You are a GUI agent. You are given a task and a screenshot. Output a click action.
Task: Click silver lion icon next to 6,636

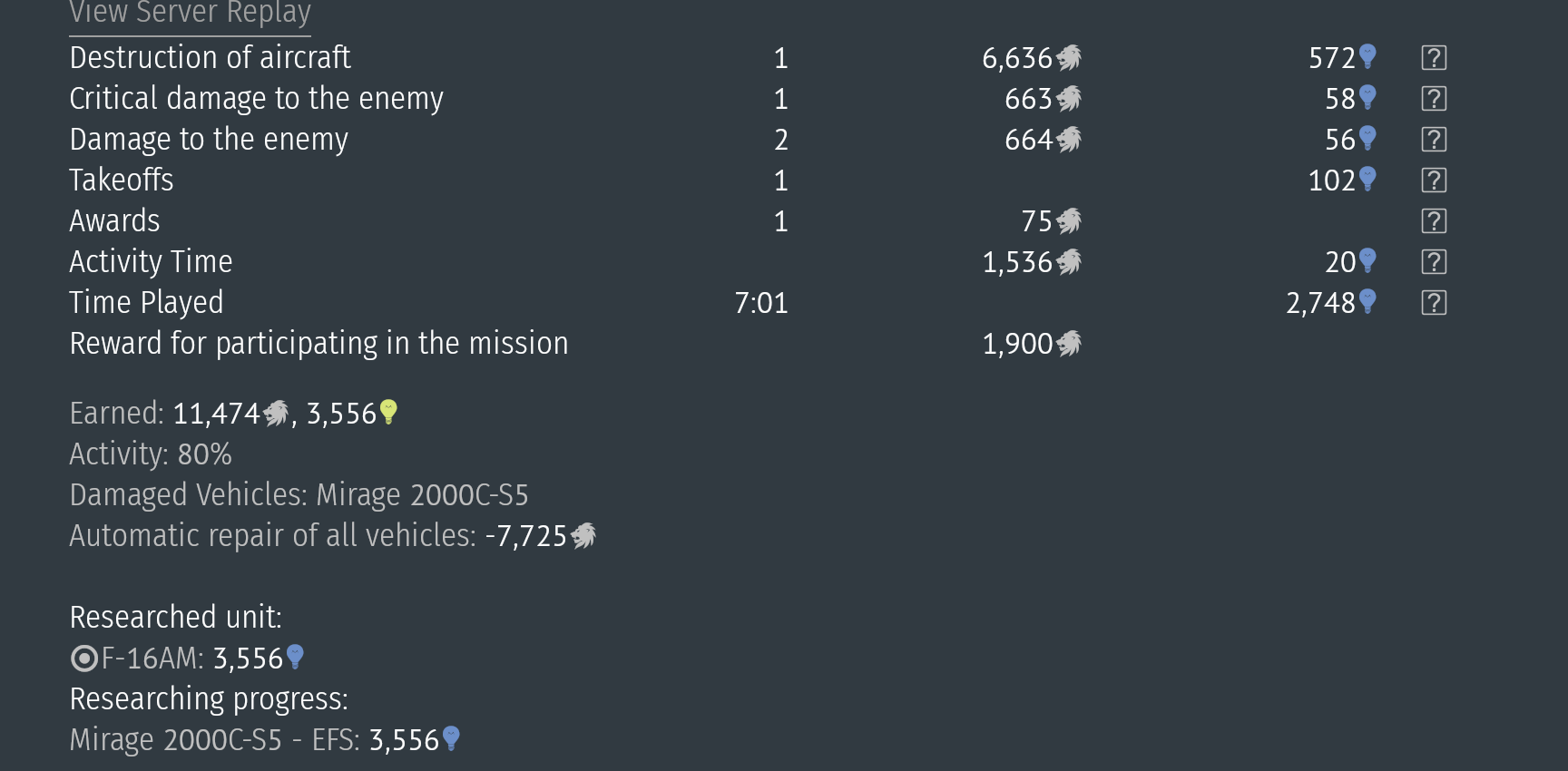coord(1069,58)
